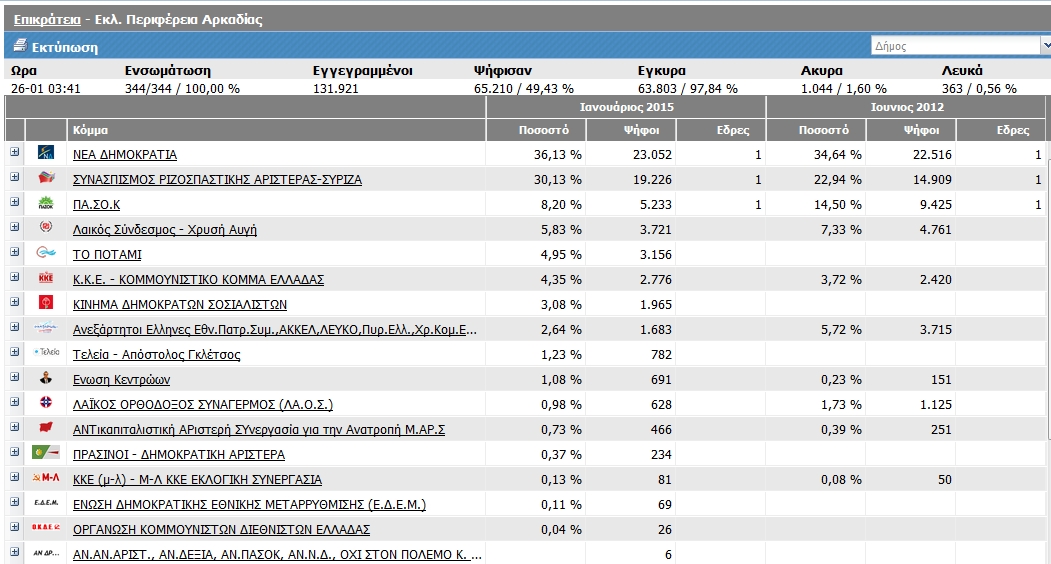Image resolution: width=1051 pixels, height=564 pixels.
Task: Click the ΣΥΡΙΖΑ party logo icon
Action: click(x=46, y=179)
